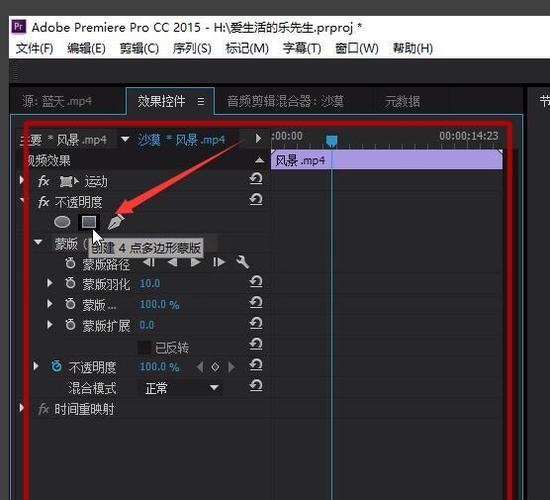Track selected mask forward
The height and width of the screenshot is (500, 550).
(x=195, y=262)
